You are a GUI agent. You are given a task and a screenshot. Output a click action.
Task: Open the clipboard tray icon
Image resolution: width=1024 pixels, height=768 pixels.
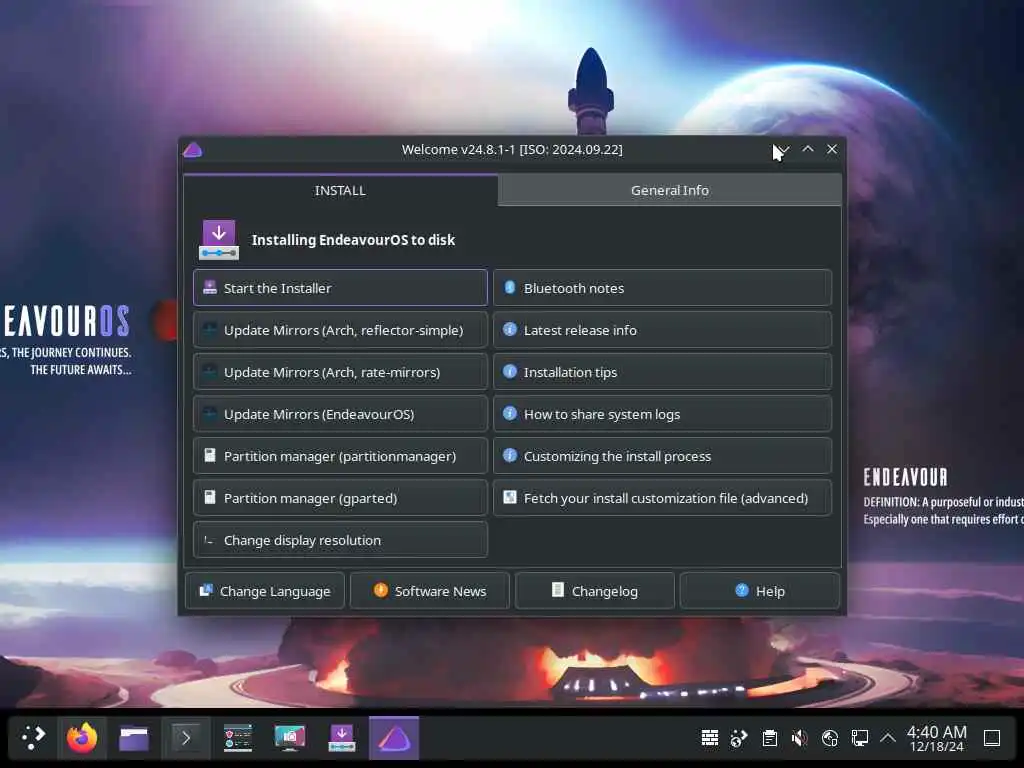coord(769,738)
